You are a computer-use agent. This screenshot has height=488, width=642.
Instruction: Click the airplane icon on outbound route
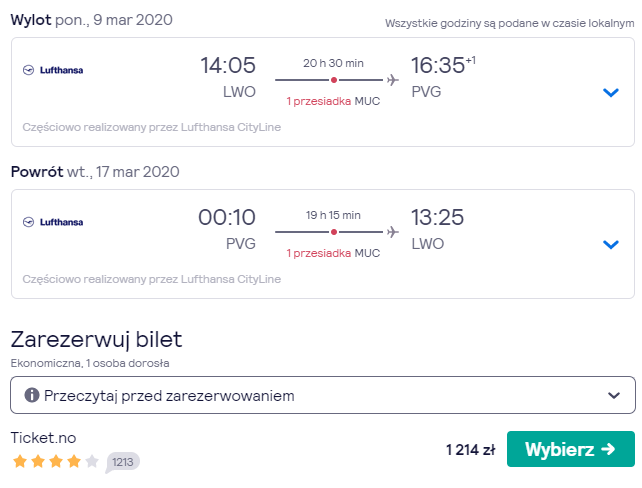tap(393, 80)
